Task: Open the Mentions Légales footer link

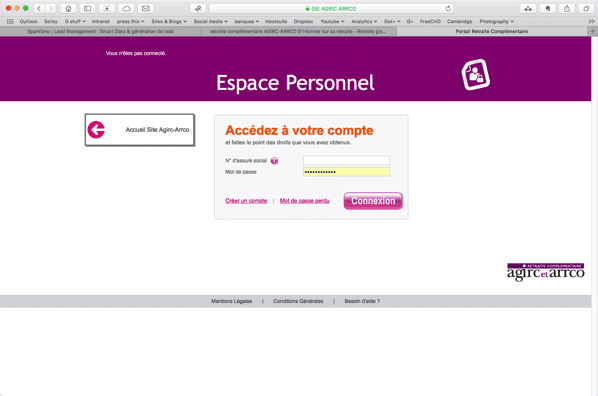Action: pos(231,301)
